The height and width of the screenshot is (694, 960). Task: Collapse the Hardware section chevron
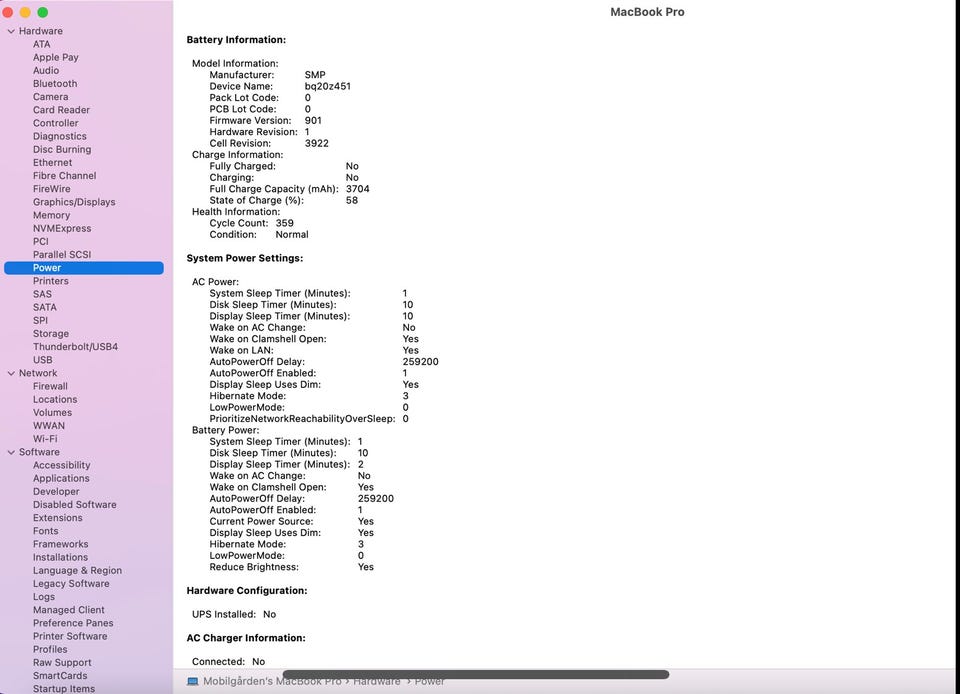(11, 31)
